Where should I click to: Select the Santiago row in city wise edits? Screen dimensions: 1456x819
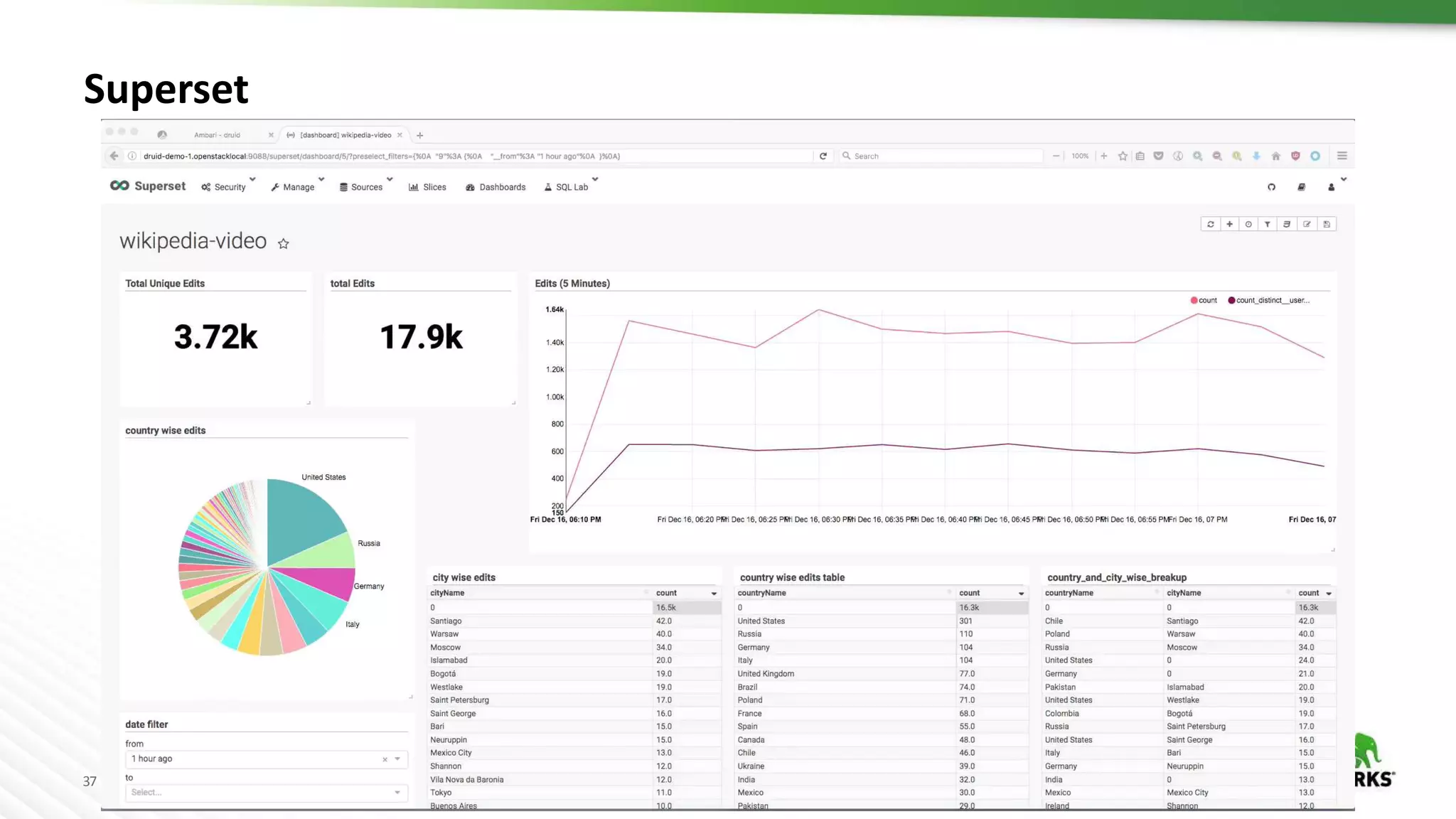click(x=574, y=621)
